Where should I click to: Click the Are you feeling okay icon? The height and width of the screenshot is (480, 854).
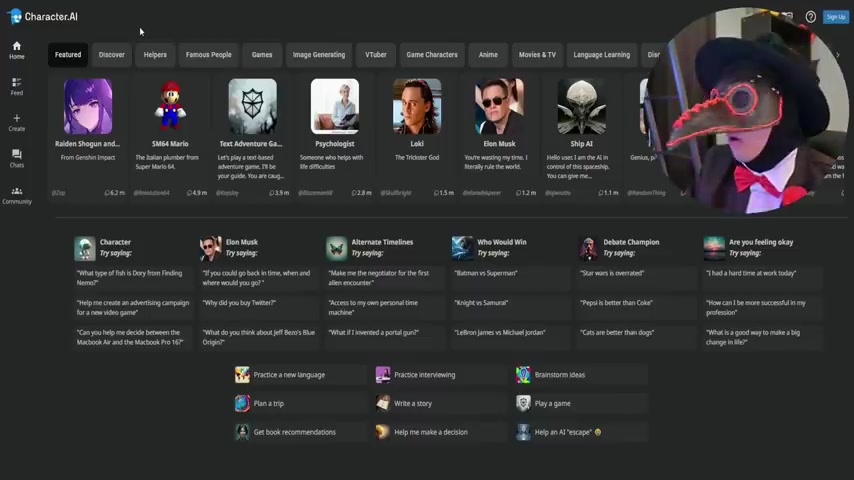point(714,248)
